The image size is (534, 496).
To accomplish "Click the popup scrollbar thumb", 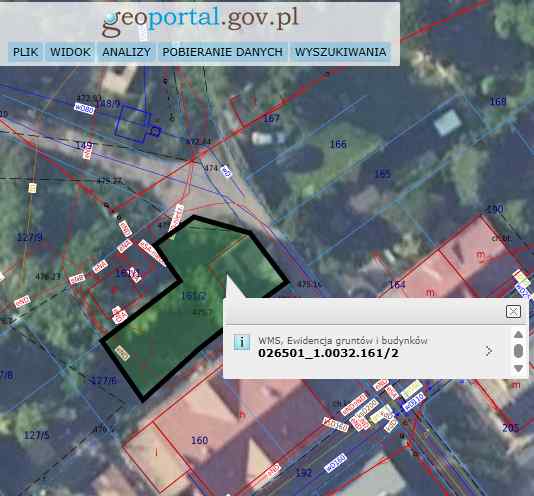I will tap(518, 351).
